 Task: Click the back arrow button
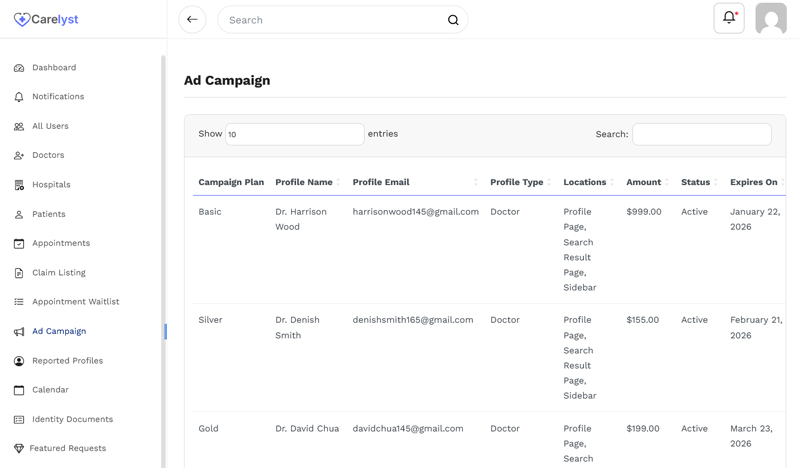192,19
